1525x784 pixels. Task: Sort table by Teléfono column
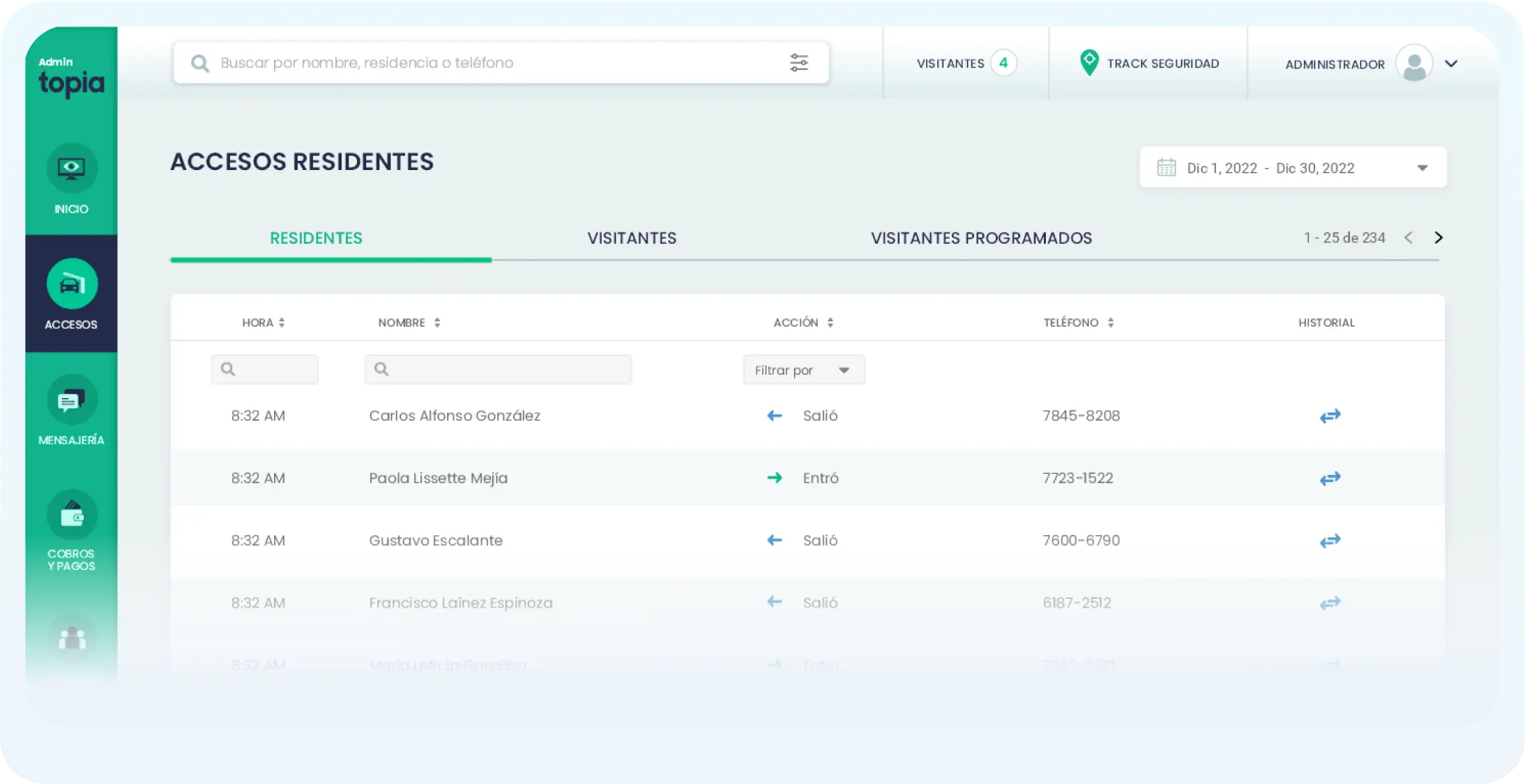click(x=1111, y=323)
